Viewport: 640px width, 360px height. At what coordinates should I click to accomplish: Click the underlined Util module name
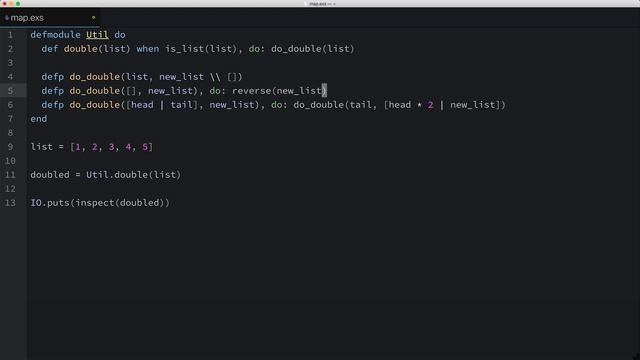pos(97,35)
